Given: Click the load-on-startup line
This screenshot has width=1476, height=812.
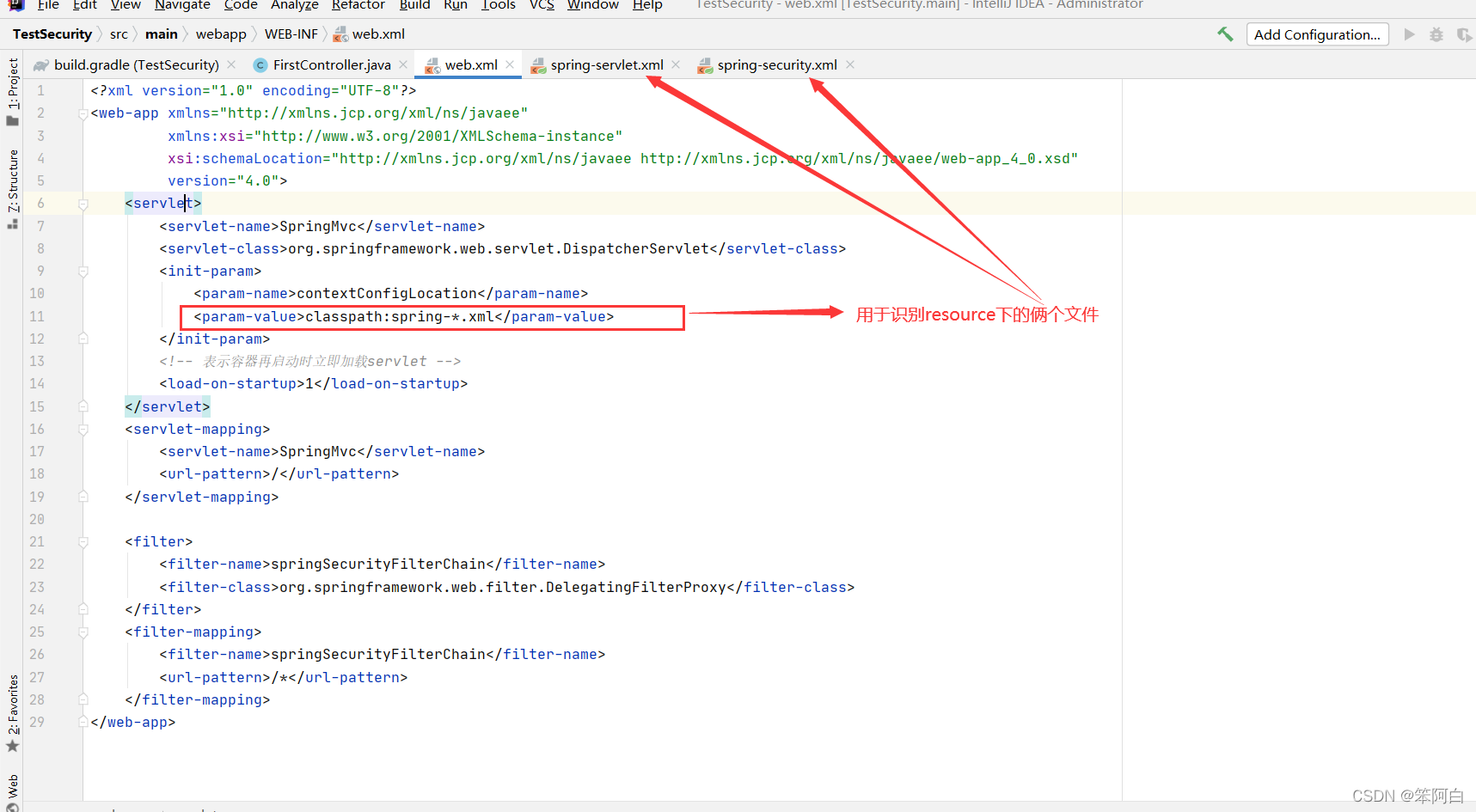Looking at the screenshot, I should pos(313,384).
